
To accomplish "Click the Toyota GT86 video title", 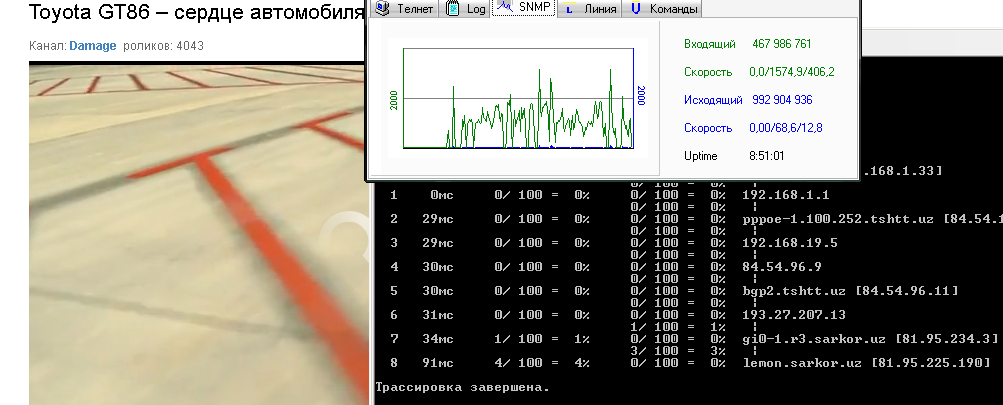I will click(x=196, y=12).
